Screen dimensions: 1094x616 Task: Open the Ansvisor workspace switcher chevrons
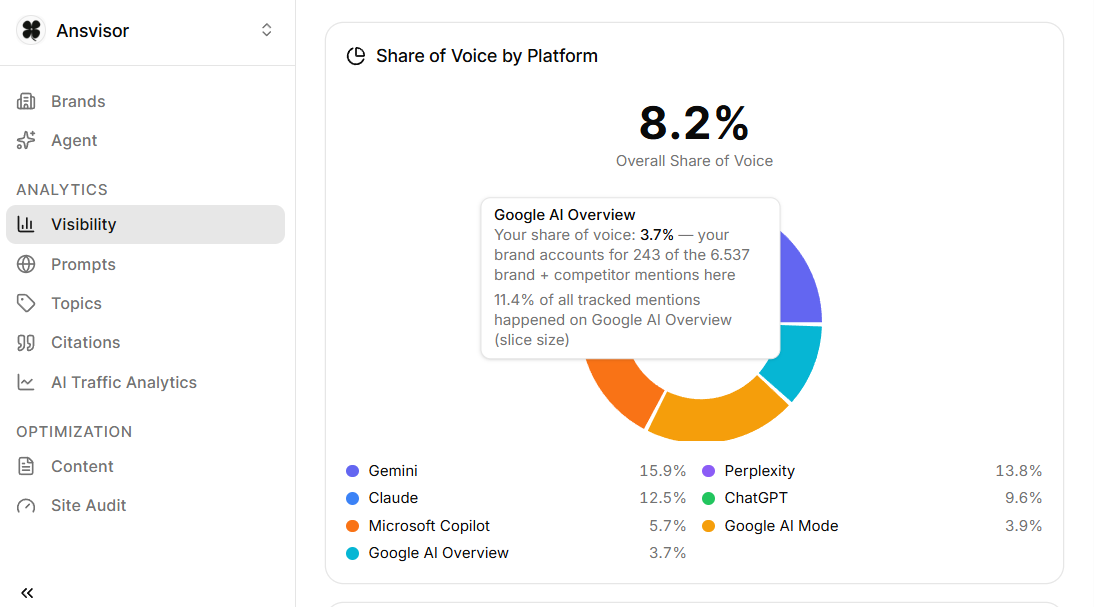click(267, 30)
